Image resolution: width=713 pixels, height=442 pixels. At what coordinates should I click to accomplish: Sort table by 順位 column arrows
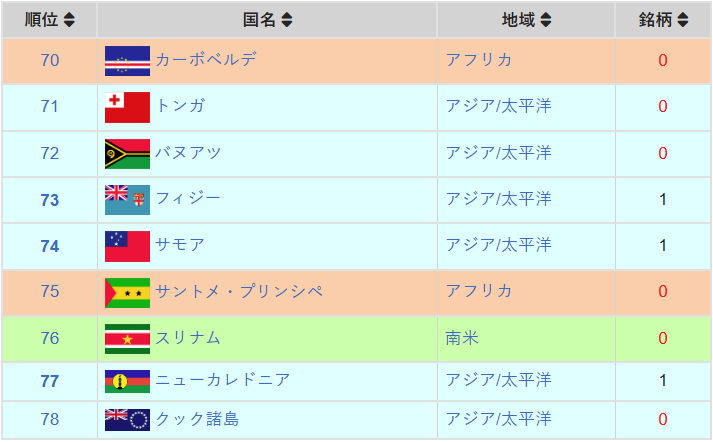tap(69, 20)
